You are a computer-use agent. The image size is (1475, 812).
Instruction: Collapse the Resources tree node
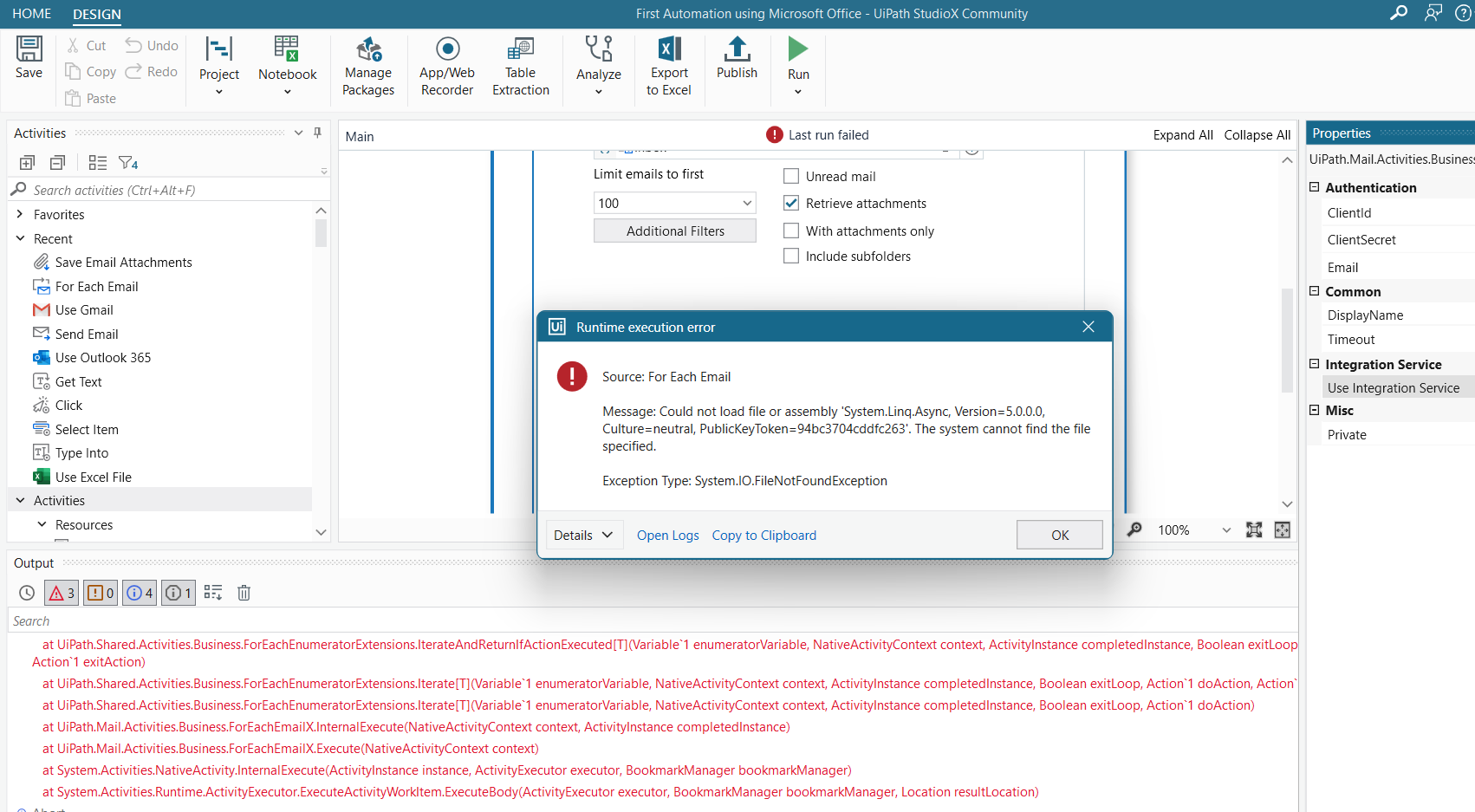click(42, 524)
